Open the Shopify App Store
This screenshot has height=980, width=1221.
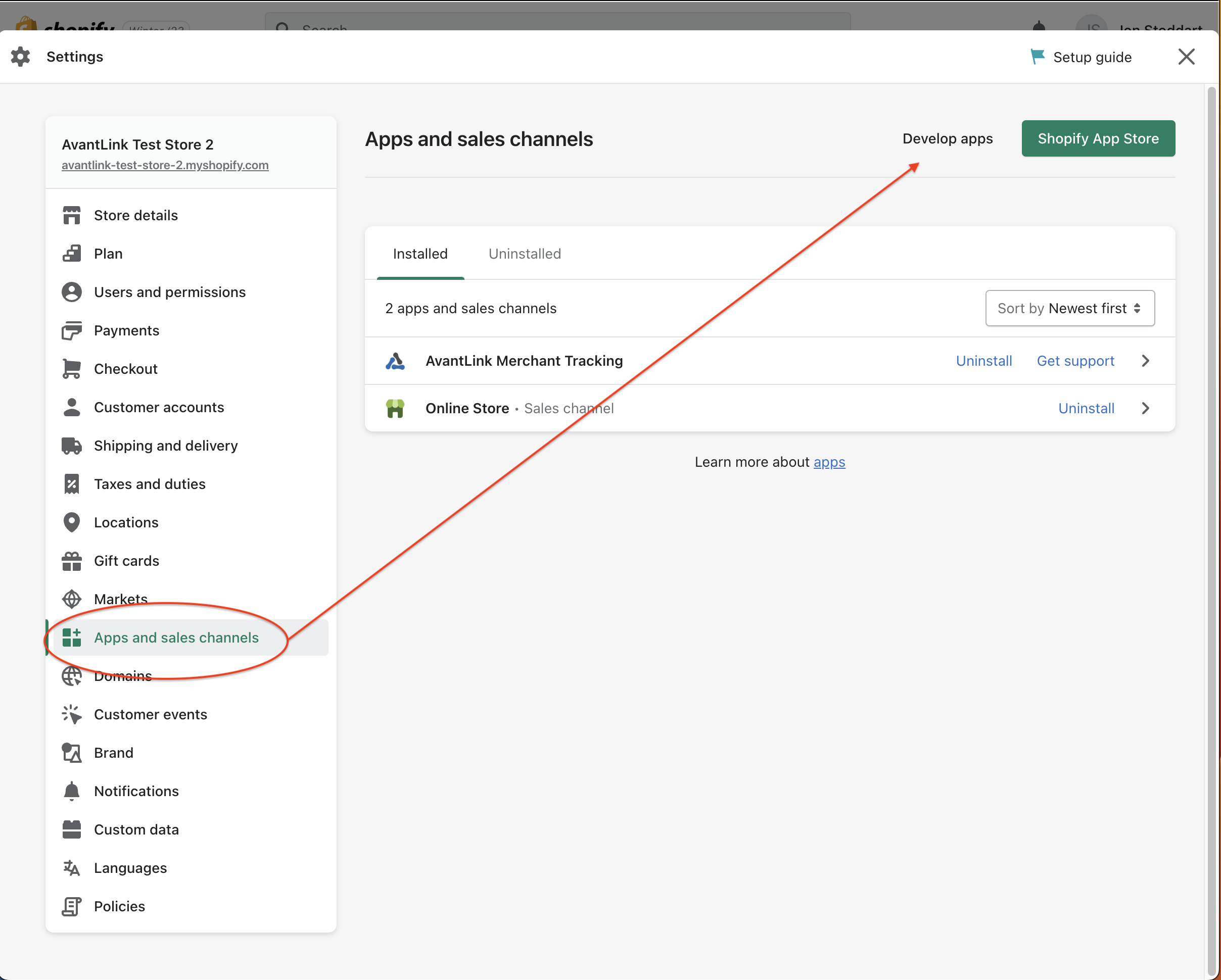tap(1098, 139)
